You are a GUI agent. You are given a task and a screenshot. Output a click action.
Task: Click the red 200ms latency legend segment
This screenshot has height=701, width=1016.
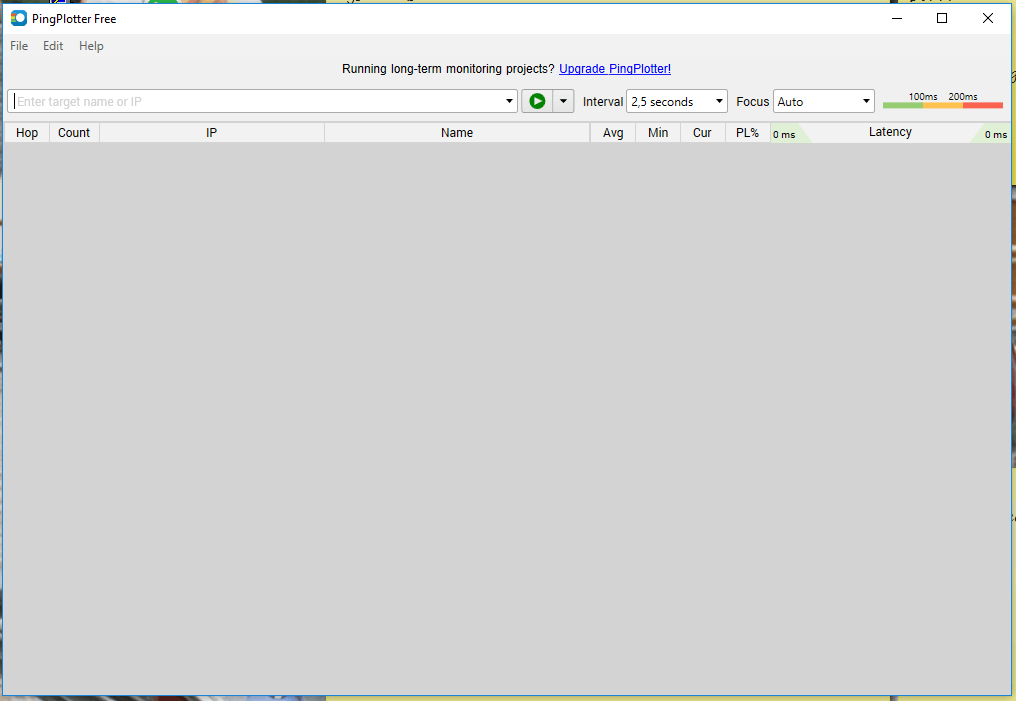[x=983, y=105]
